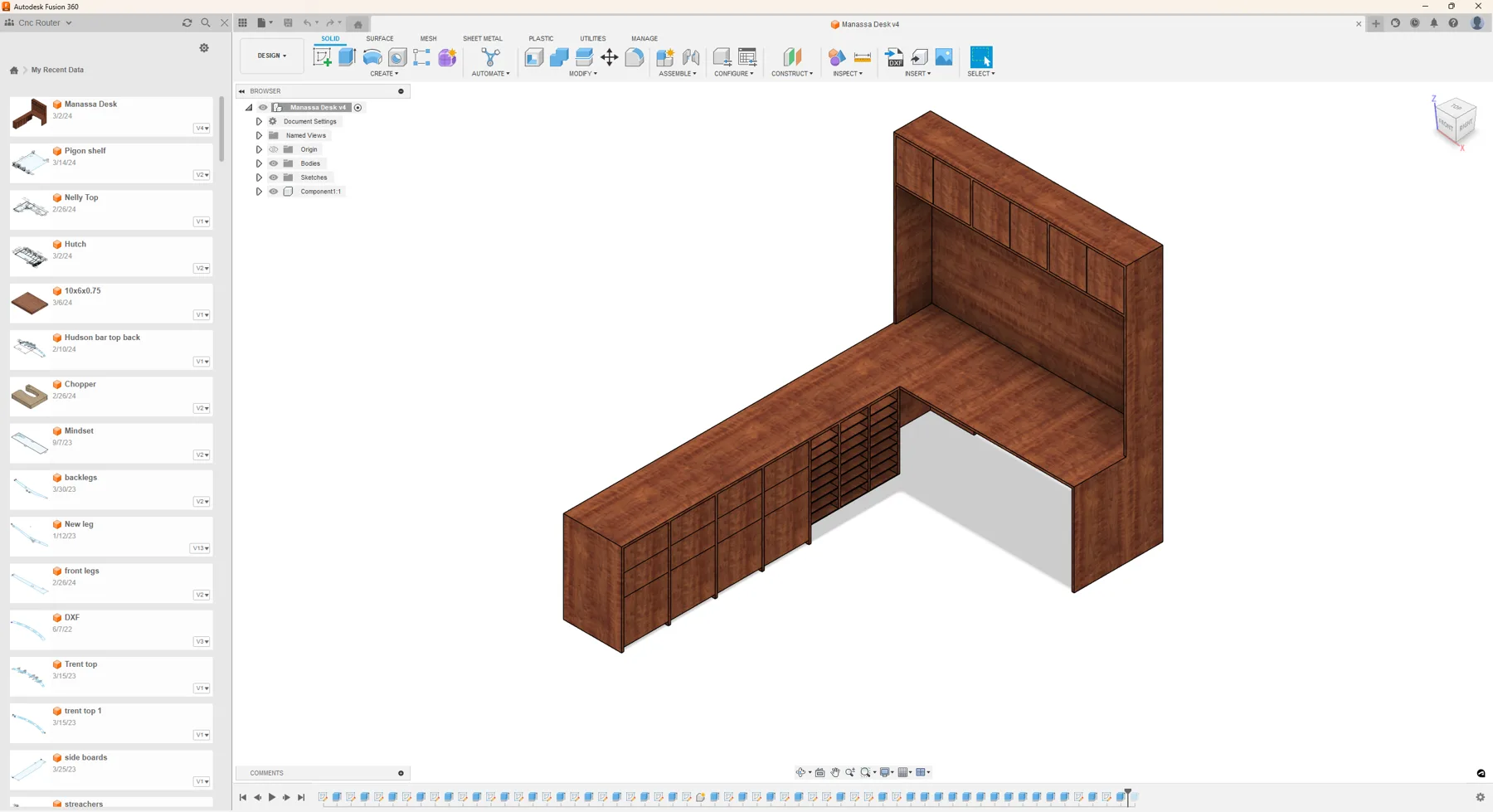The width and height of the screenshot is (1493, 812).
Task: Select the Create Sketch tool
Action: tap(322, 57)
